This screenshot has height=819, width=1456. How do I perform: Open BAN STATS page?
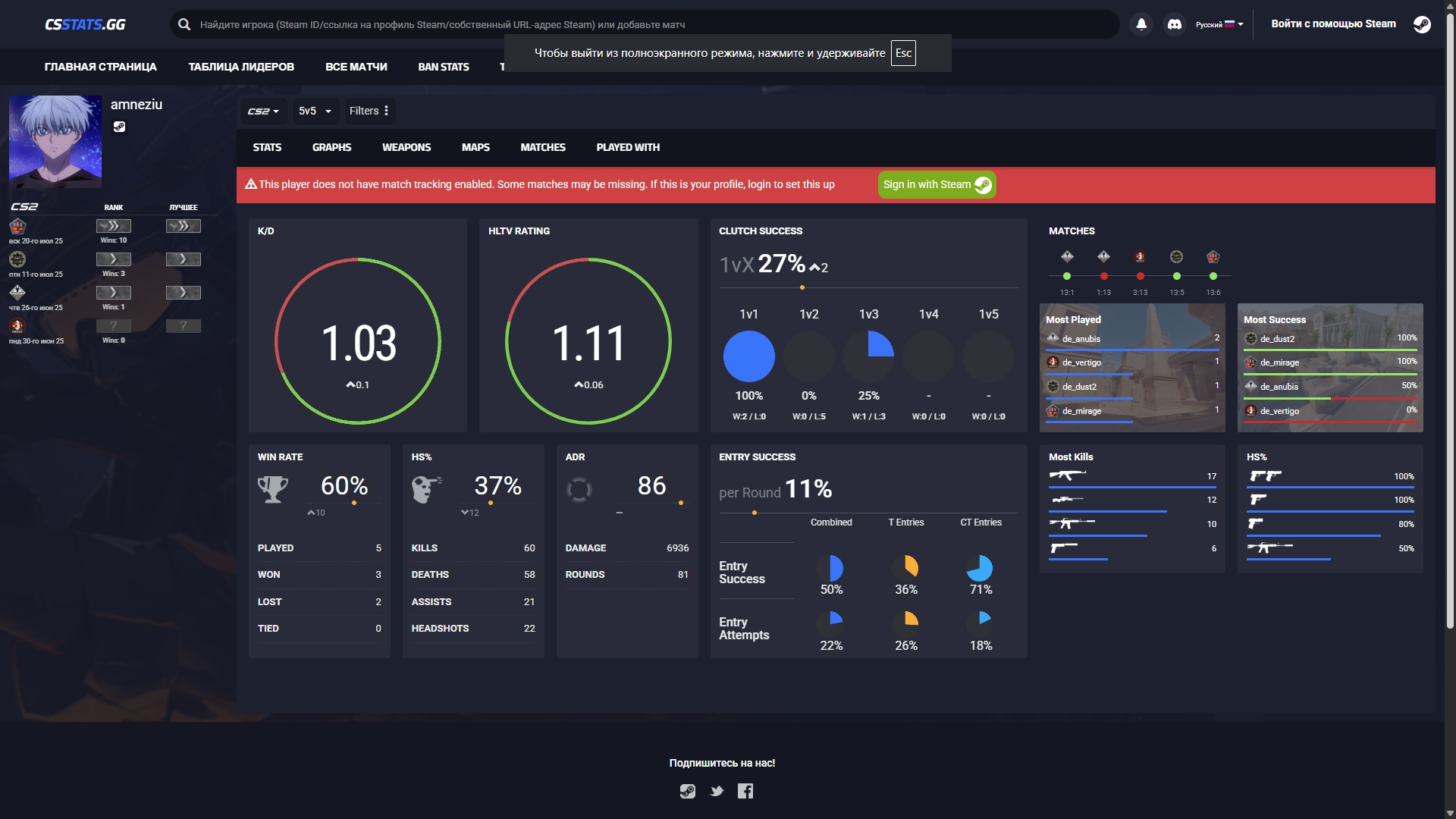coord(444,67)
